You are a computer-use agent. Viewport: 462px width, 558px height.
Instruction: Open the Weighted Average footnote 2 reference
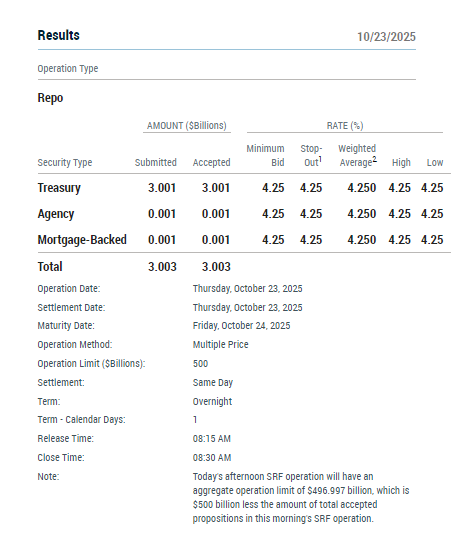[374, 159]
